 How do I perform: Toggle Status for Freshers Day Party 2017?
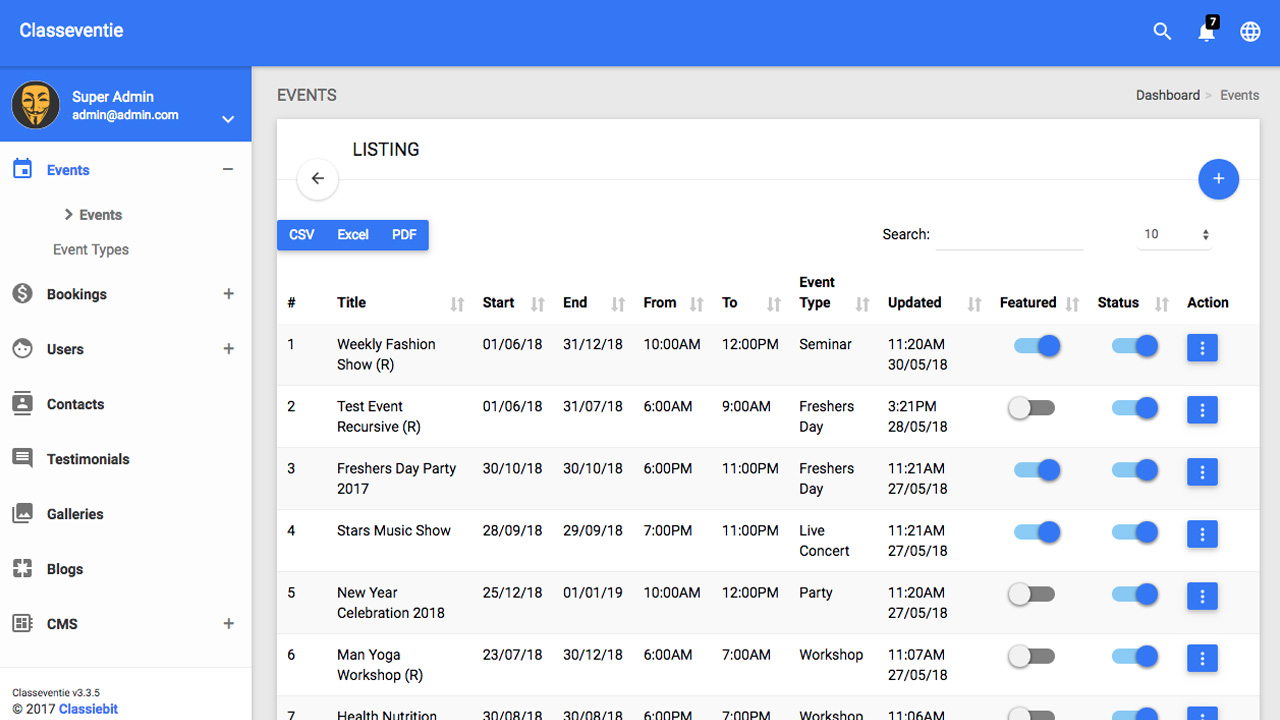[1135, 470]
